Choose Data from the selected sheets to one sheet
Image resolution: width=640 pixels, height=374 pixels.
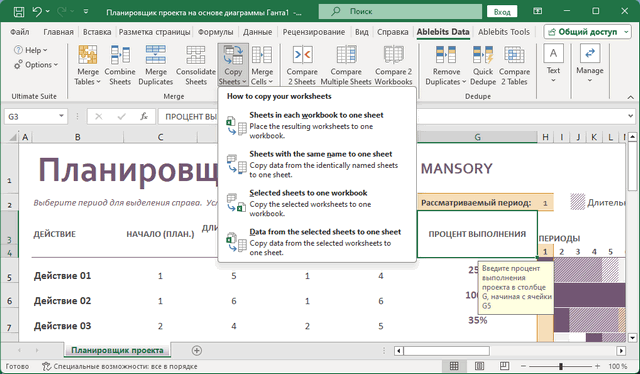317,242
